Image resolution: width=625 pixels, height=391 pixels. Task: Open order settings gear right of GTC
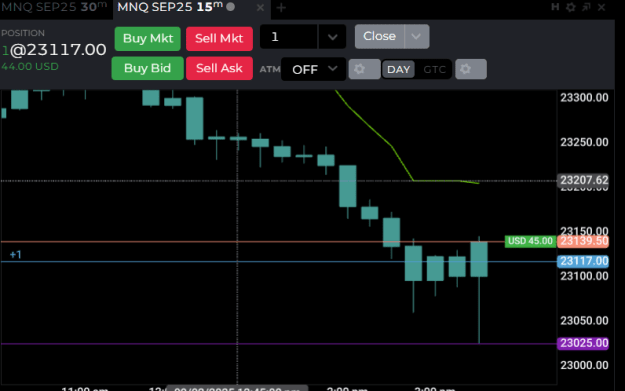tap(471, 69)
